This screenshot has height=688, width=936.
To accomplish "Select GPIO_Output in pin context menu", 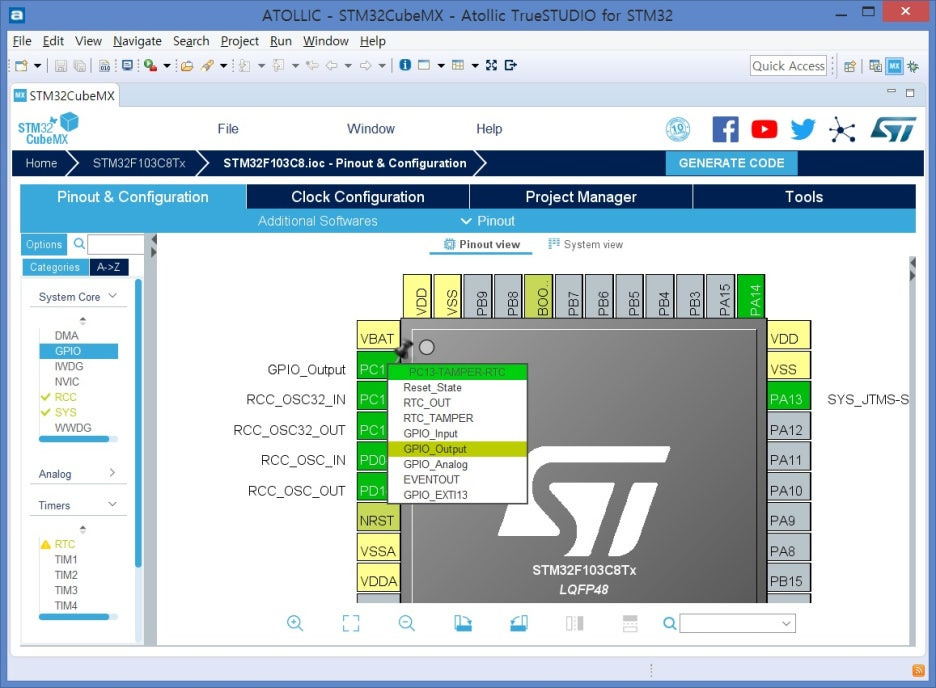I will (x=457, y=449).
